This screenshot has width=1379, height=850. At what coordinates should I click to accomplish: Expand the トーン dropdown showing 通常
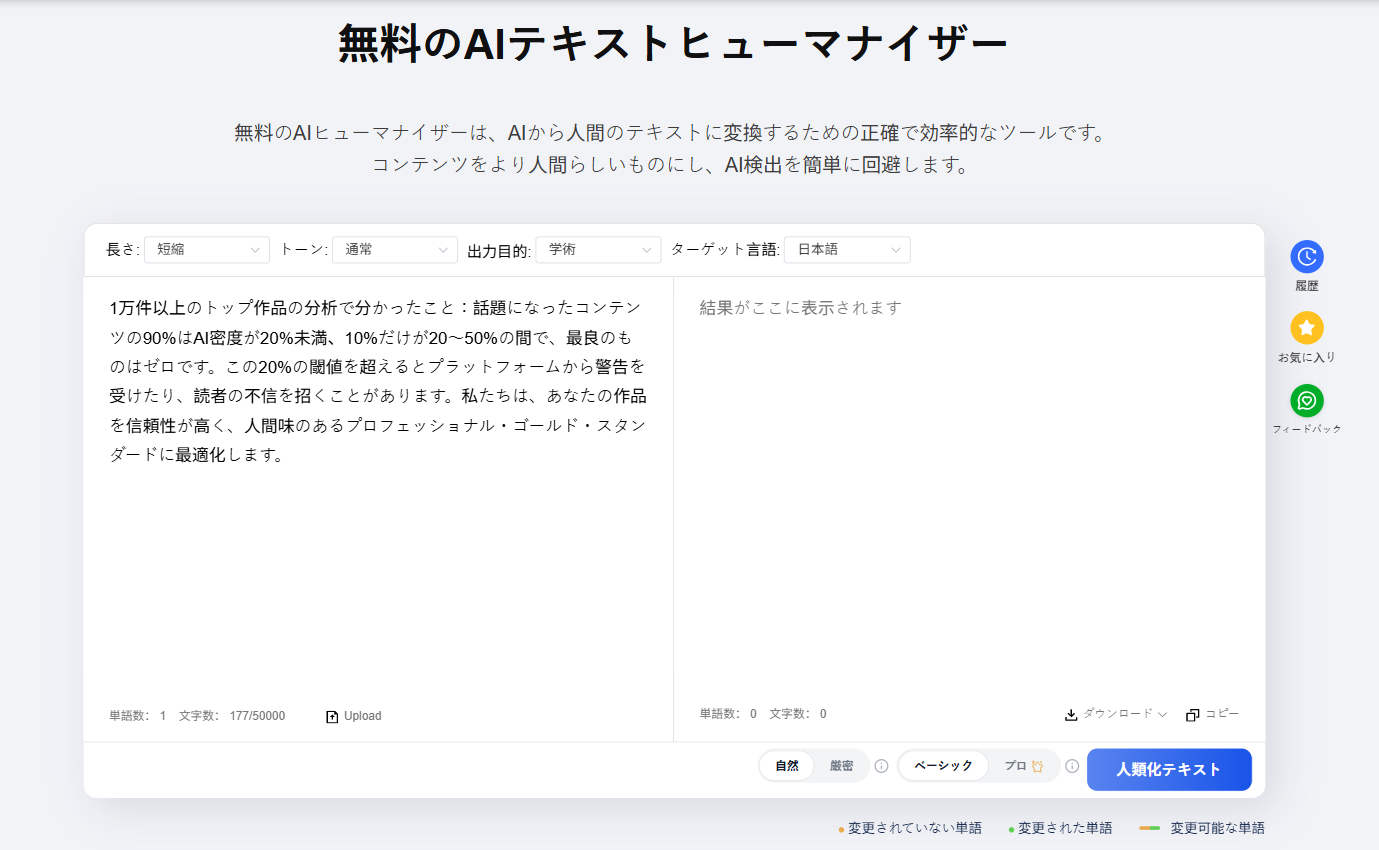[x=395, y=250]
